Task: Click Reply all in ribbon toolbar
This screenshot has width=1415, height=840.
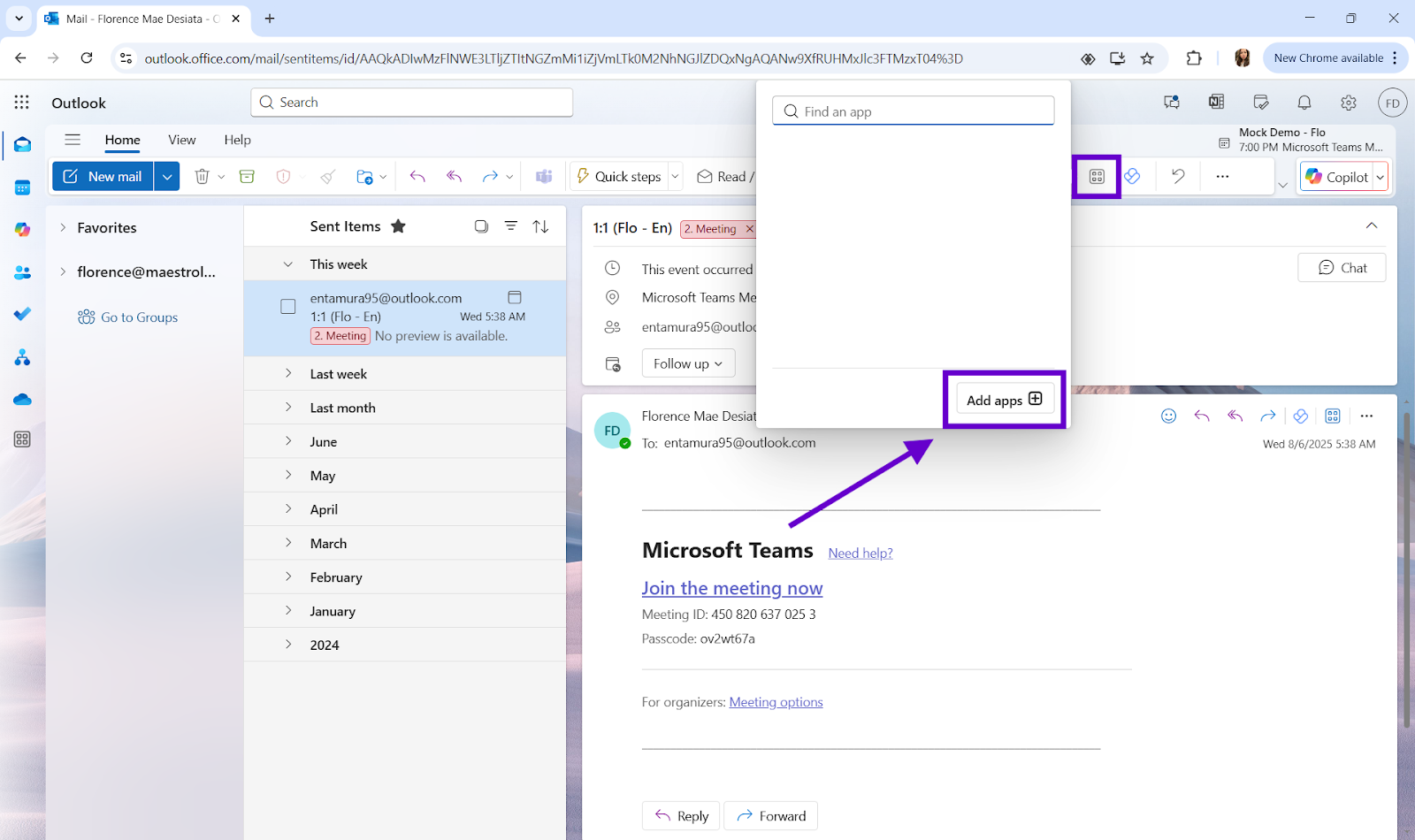Action: pyautogui.click(x=454, y=177)
